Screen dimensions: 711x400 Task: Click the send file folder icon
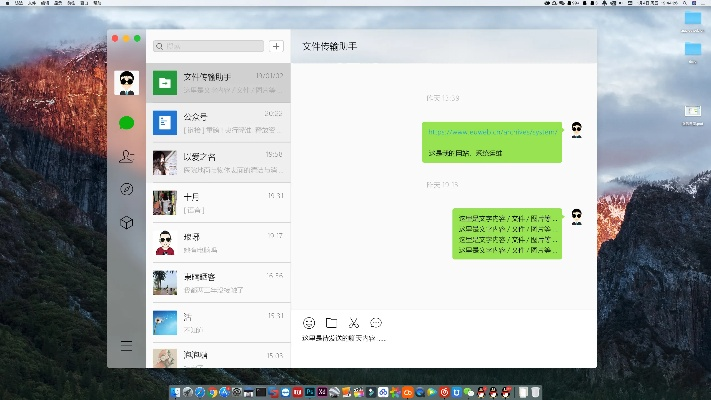(331, 322)
